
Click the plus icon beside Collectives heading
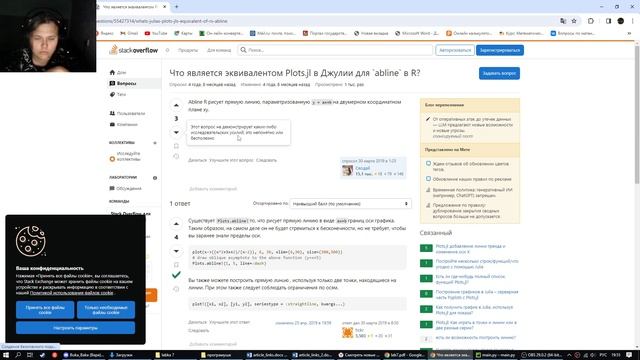pos(155,143)
